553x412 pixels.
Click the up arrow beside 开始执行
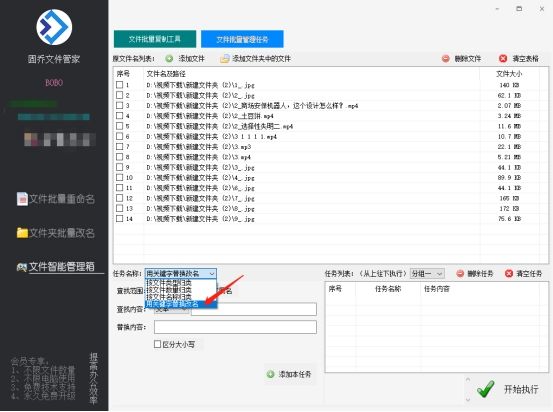point(468,380)
